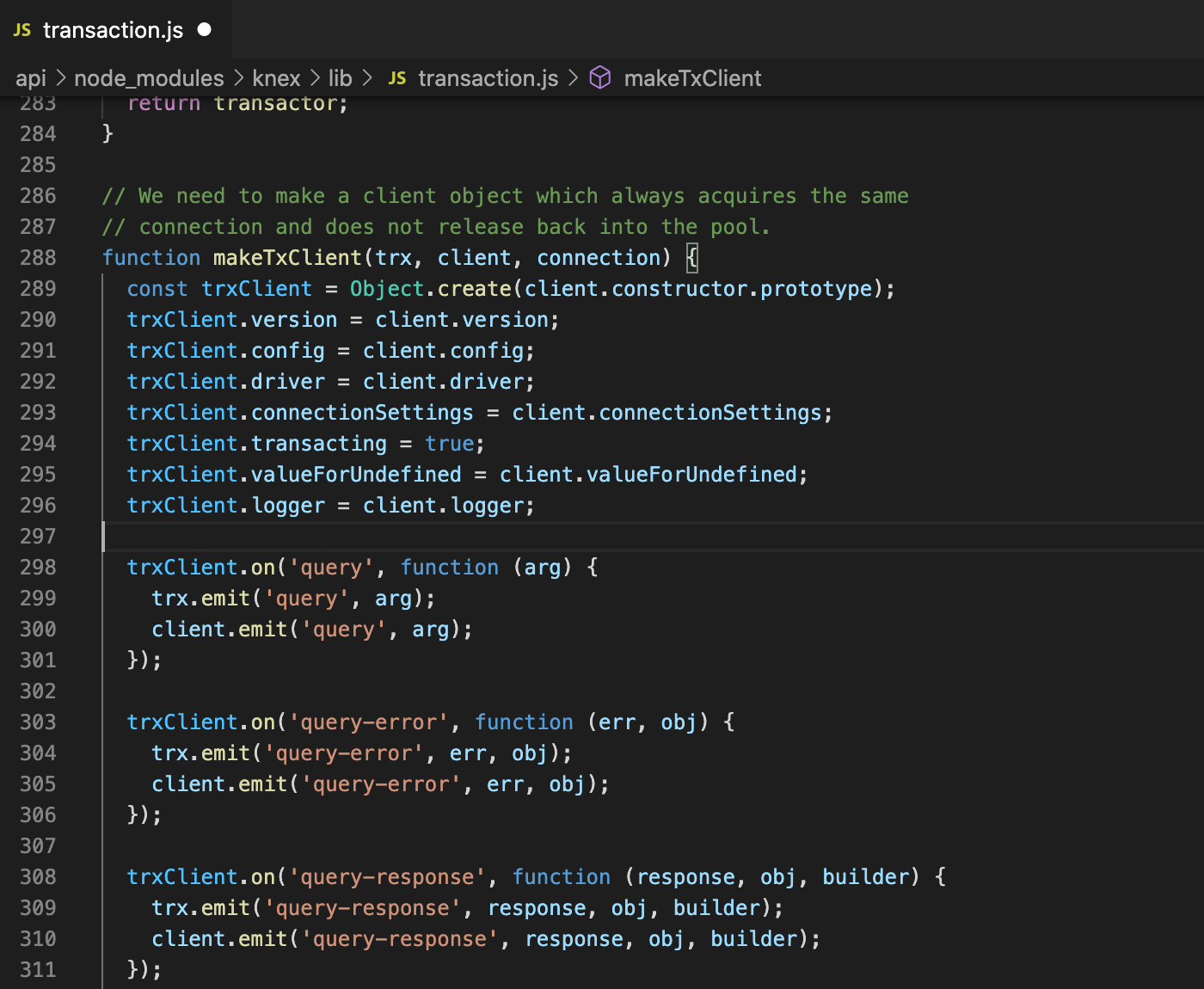Image resolution: width=1204 pixels, height=989 pixels.
Task: Click the 'function' keyword on line 298
Action: click(x=449, y=568)
